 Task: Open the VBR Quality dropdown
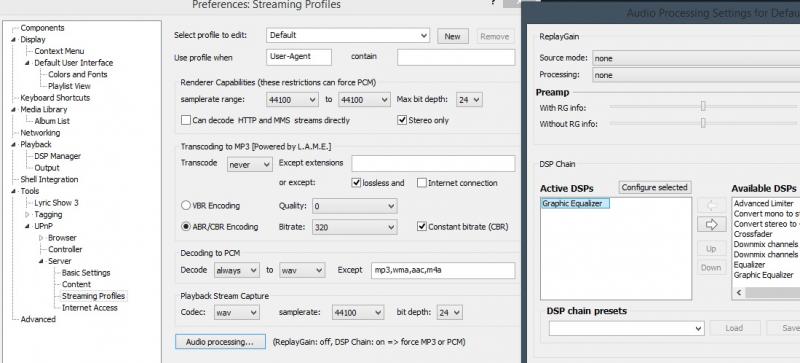click(355, 206)
